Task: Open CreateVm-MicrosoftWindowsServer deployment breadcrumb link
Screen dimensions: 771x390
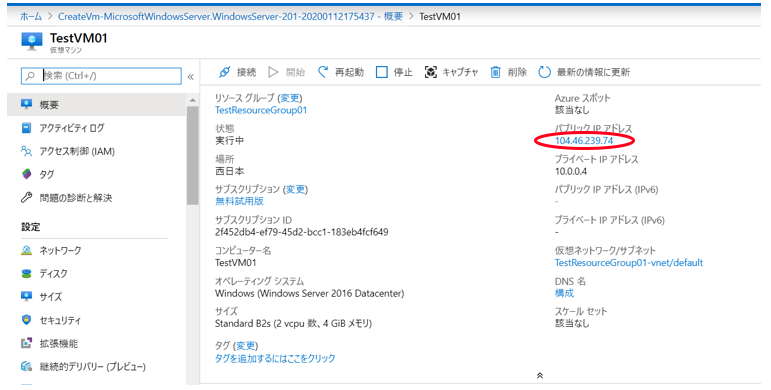Action: 230,16
